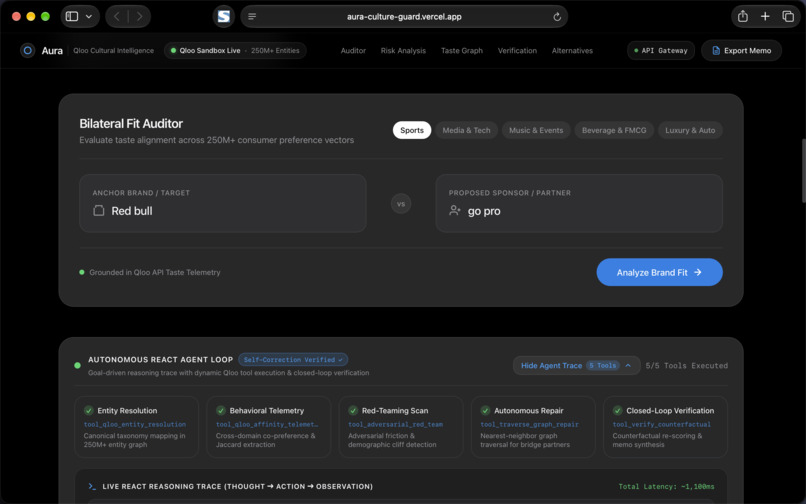Open the Risk Analysis nav item

click(x=403, y=50)
